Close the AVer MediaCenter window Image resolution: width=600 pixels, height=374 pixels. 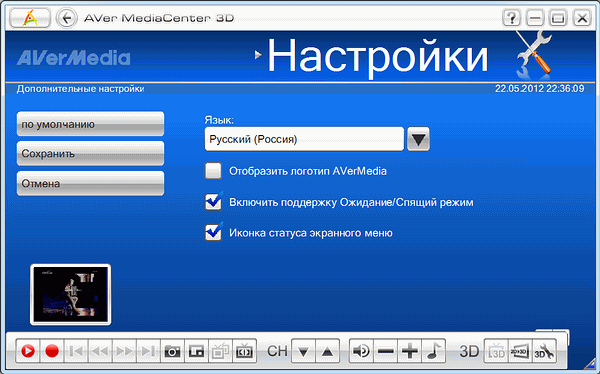[582, 18]
